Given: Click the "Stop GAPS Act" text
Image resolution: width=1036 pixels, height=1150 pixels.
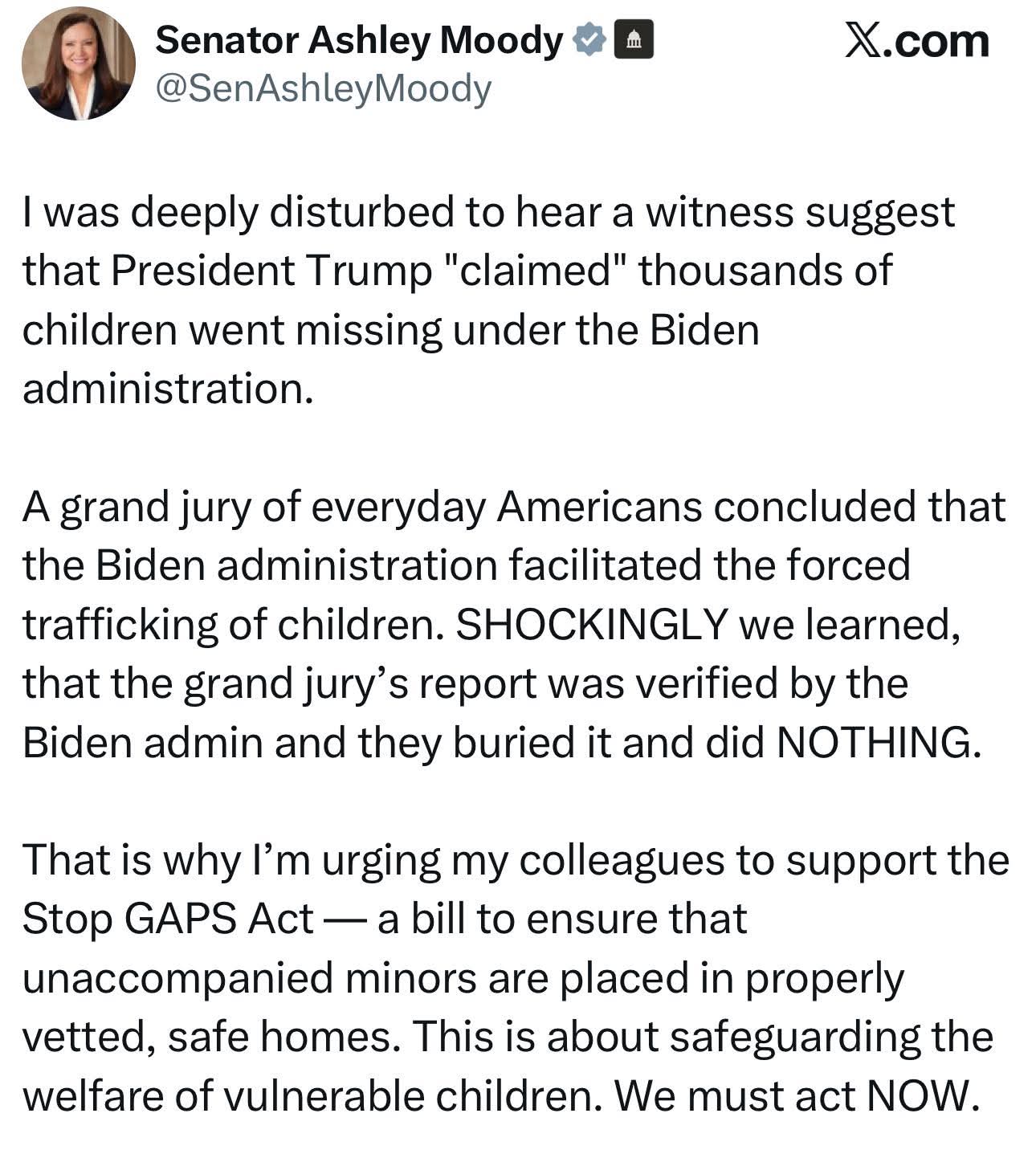Looking at the screenshot, I should point(168,919).
